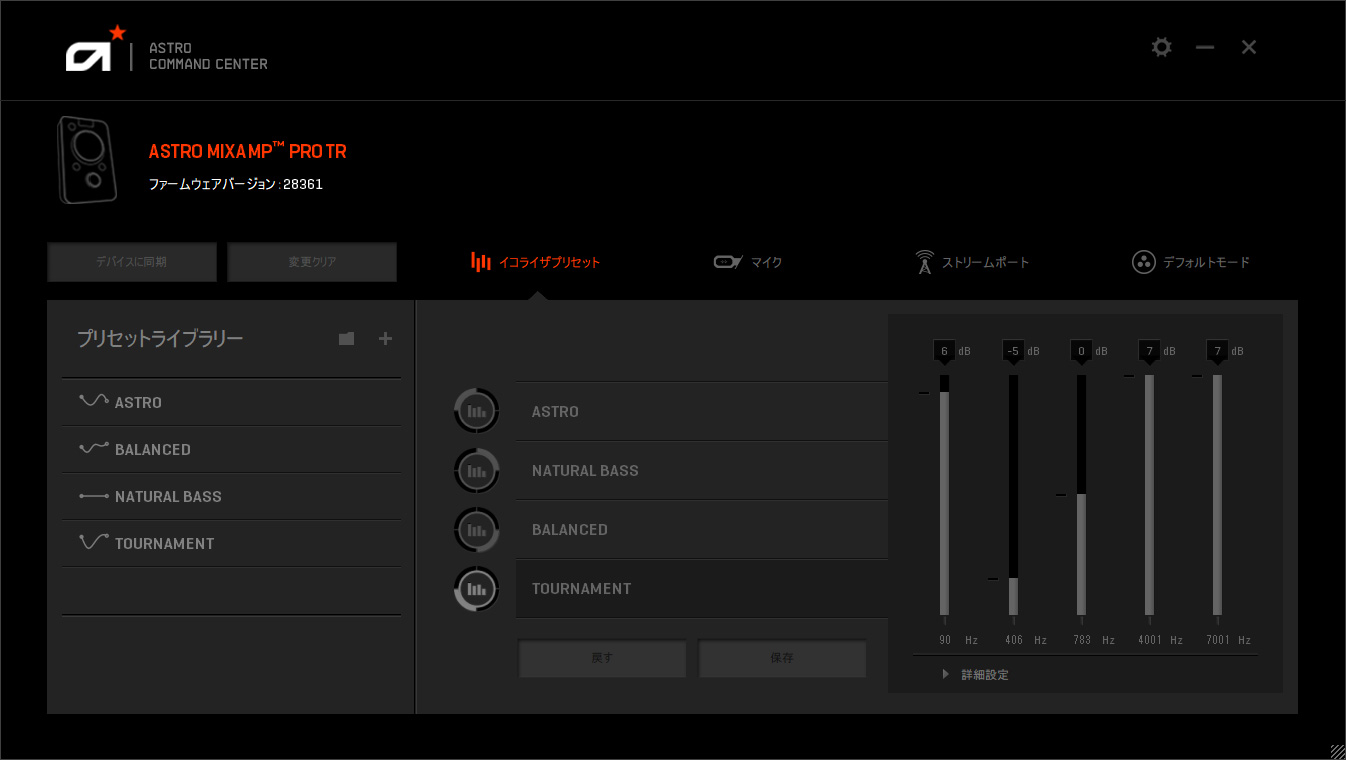Screen dimensions: 1346x760
Task: Open the マイク tab
Action: (x=748, y=262)
